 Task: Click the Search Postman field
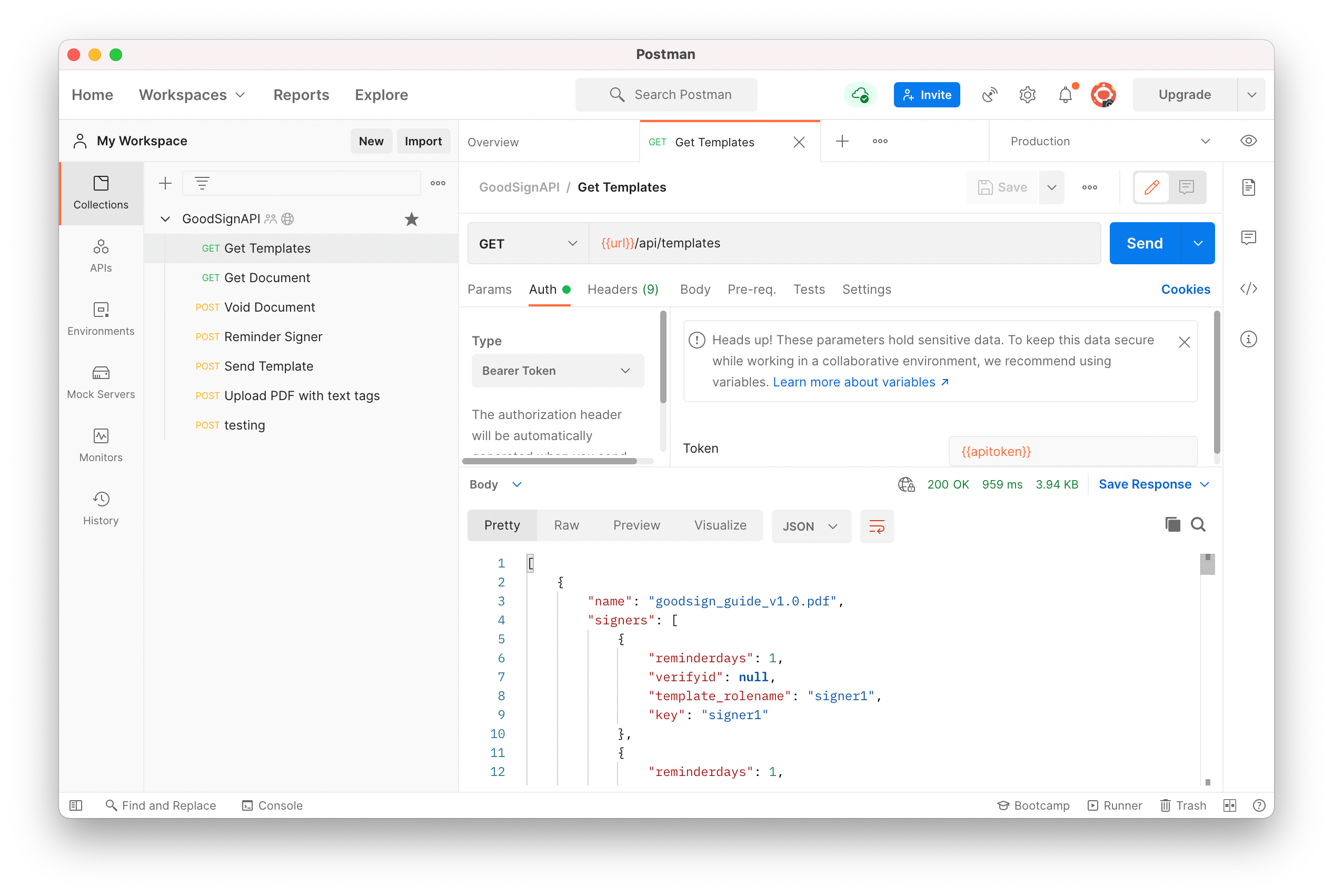coord(665,94)
